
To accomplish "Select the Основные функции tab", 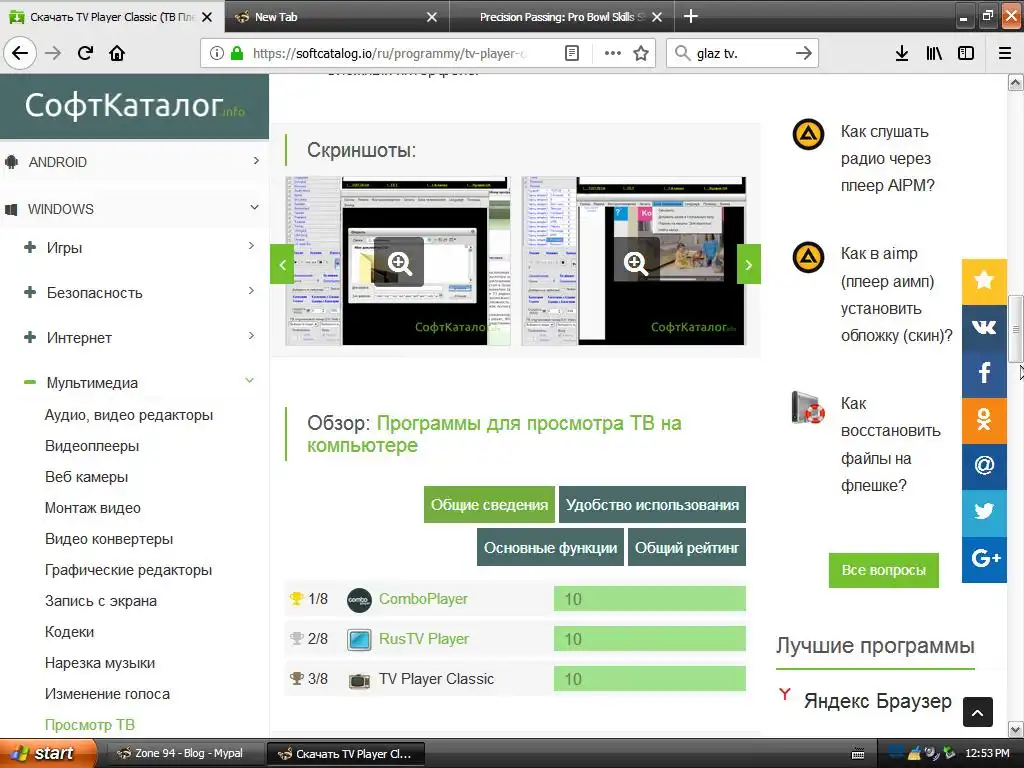I will [551, 547].
